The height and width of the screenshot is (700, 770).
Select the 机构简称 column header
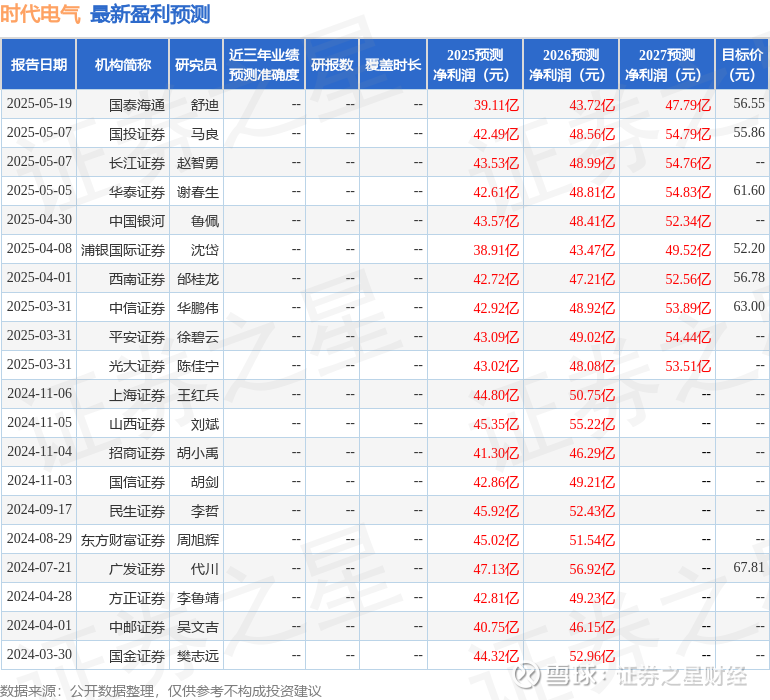123,65
